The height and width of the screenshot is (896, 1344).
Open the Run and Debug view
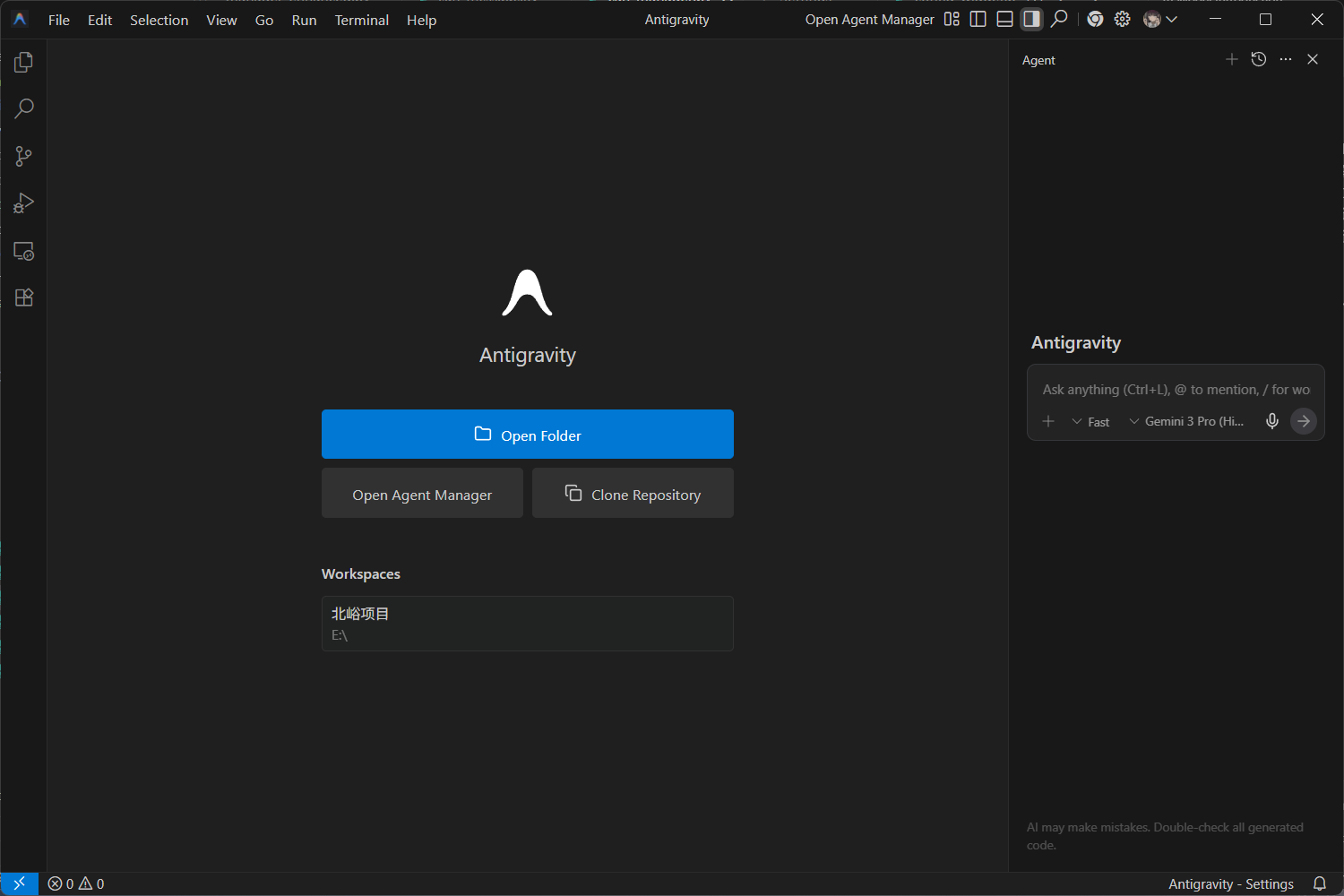pyautogui.click(x=24, y=203)
